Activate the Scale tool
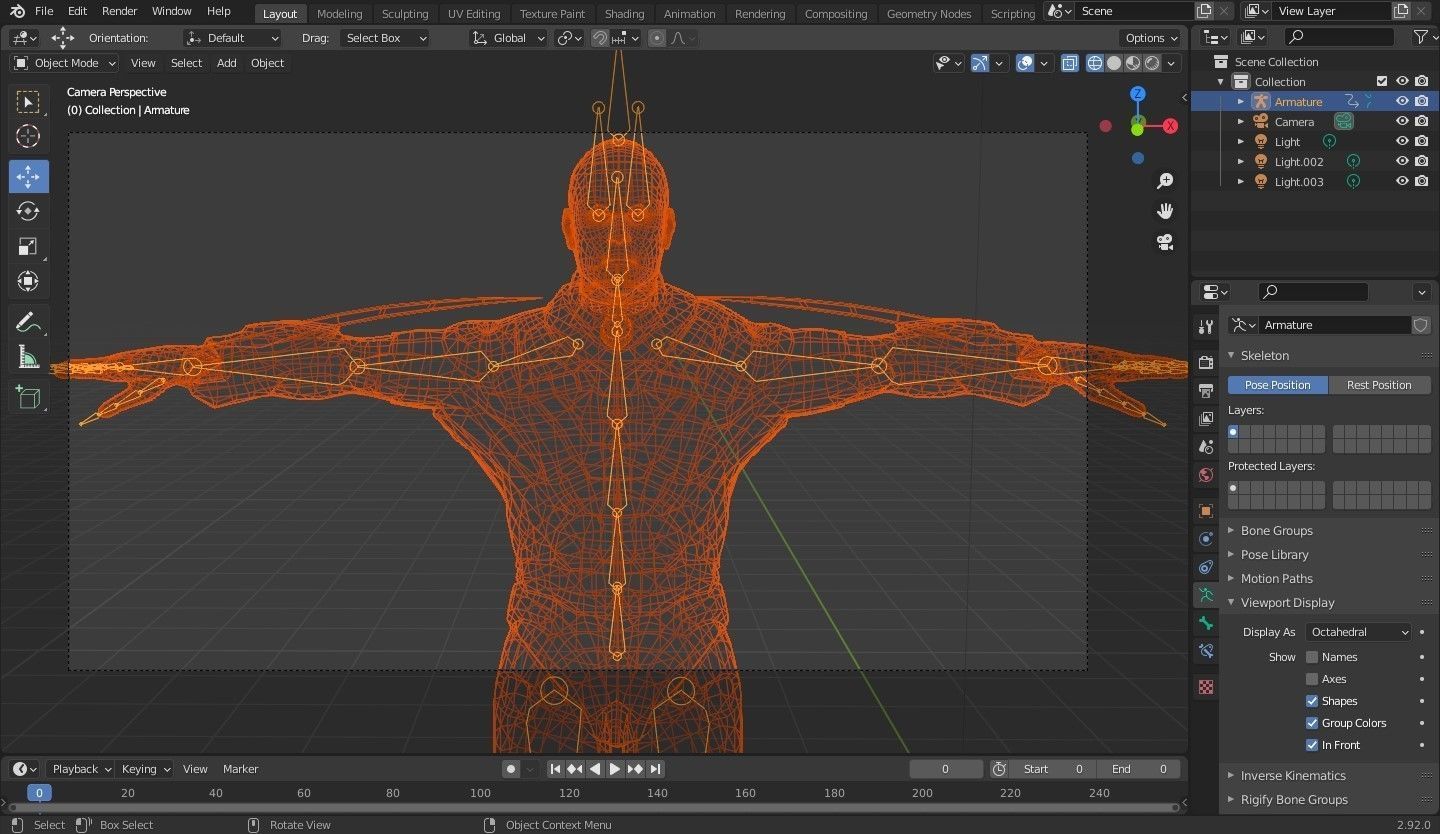 coord(28,246)
